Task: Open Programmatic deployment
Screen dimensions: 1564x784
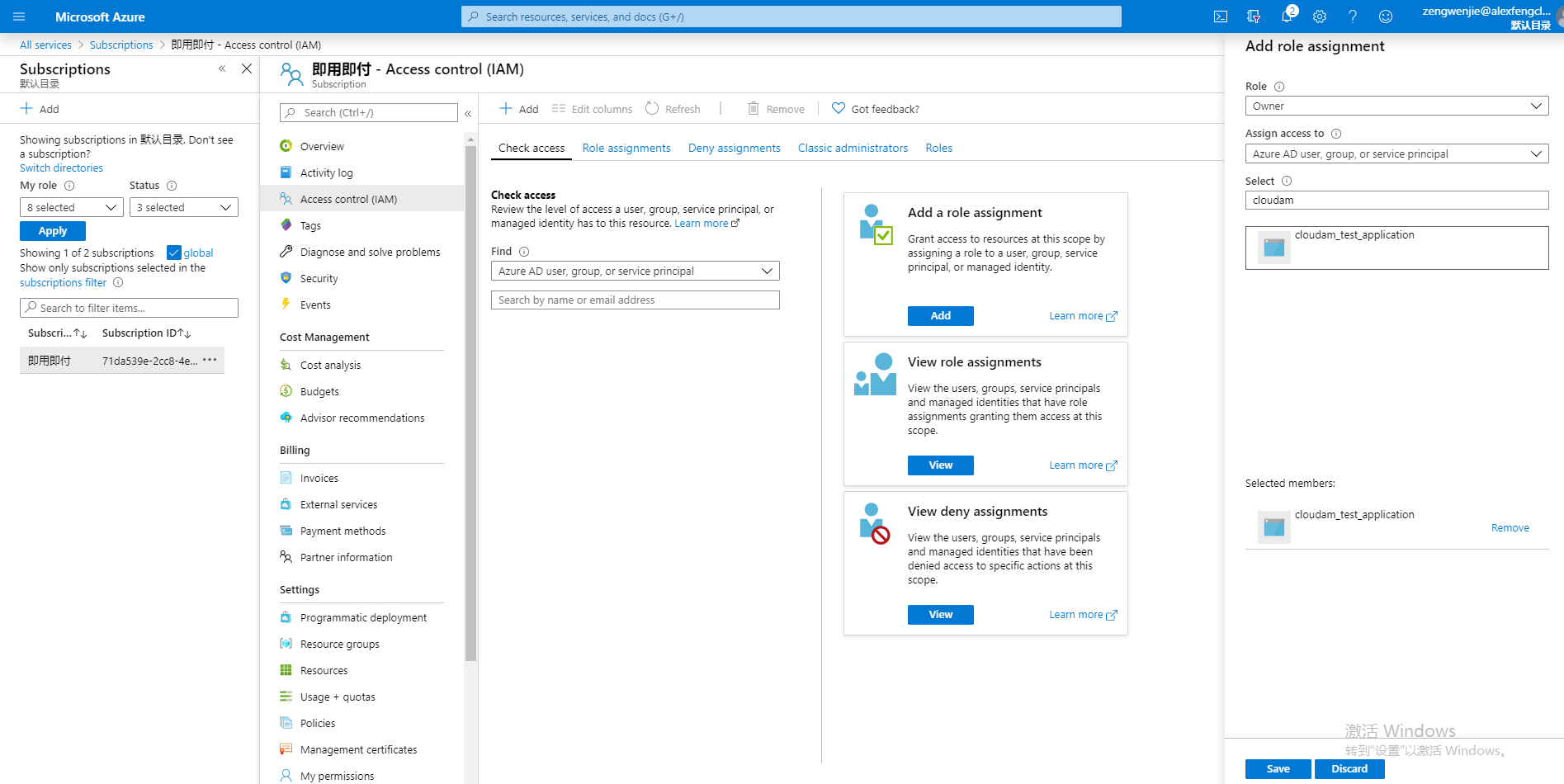Action: coord(363,617)
